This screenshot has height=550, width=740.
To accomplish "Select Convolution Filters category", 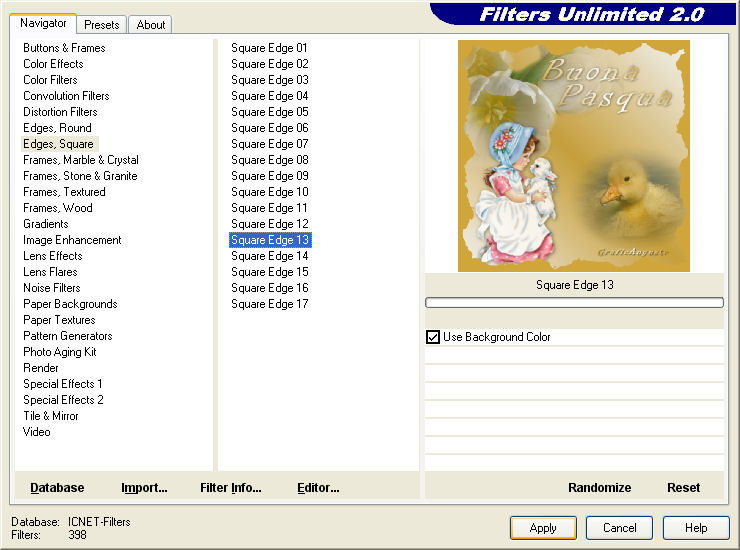I will [x=66, y=96].
